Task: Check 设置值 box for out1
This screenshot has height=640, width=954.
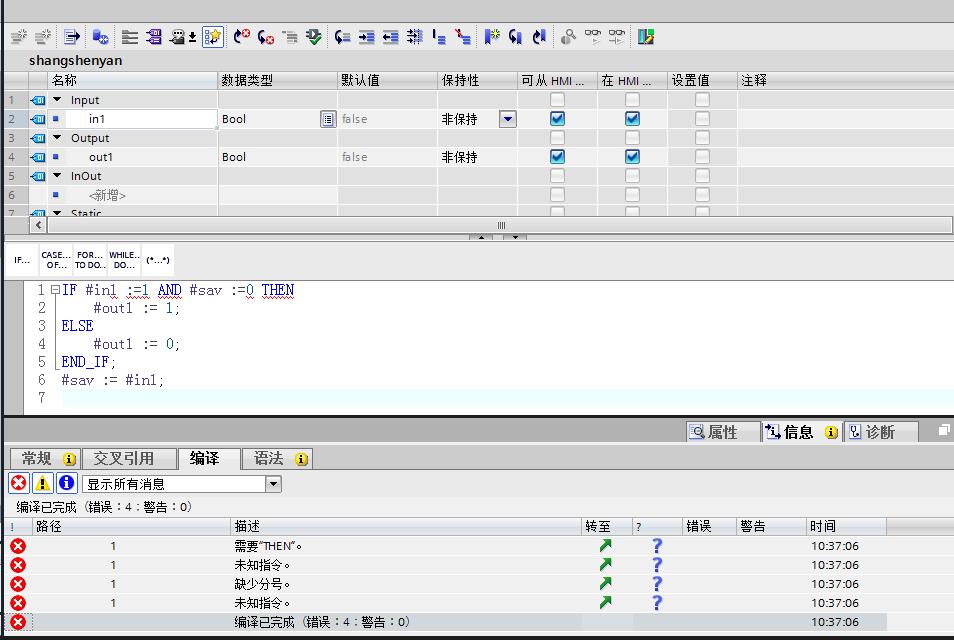Action: [702, 157]
